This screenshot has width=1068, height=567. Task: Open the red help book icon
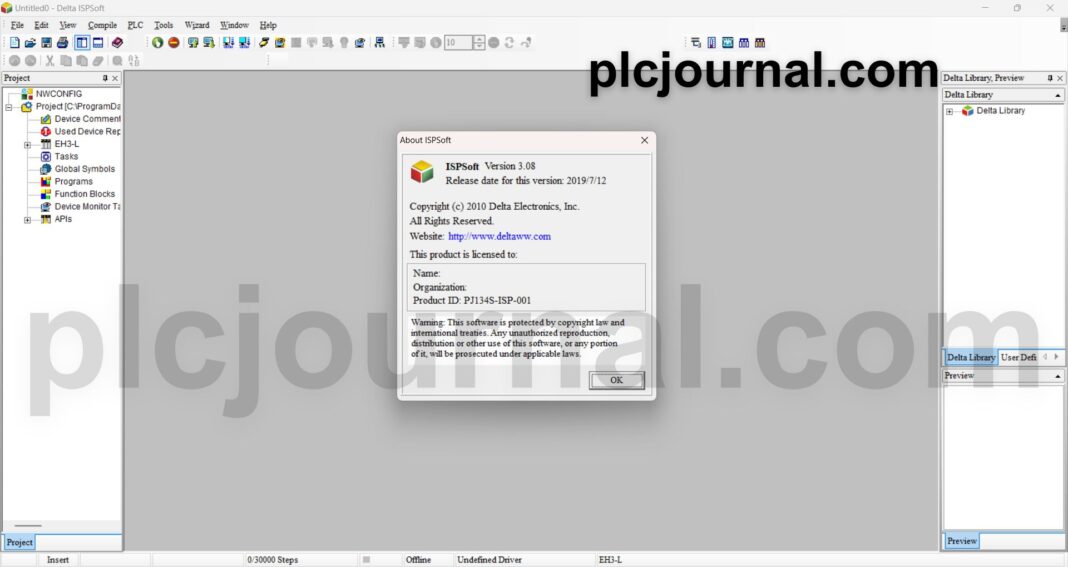tap(117, 43)
